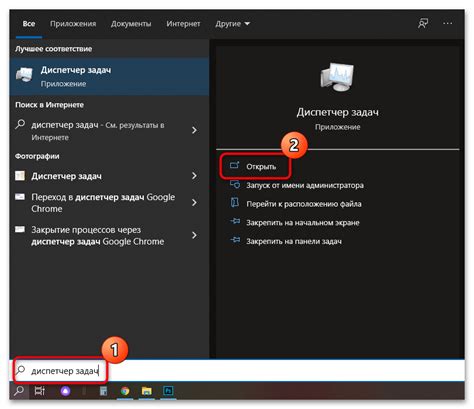Viewport: 474px width, 409px height.
Task: Click web search result диспетчер задач
Action: pos(98,131)
